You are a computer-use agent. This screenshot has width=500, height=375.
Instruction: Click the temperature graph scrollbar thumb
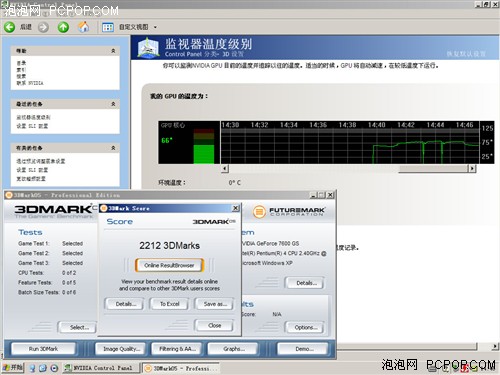pyautogui.click(x=433, y=169)
